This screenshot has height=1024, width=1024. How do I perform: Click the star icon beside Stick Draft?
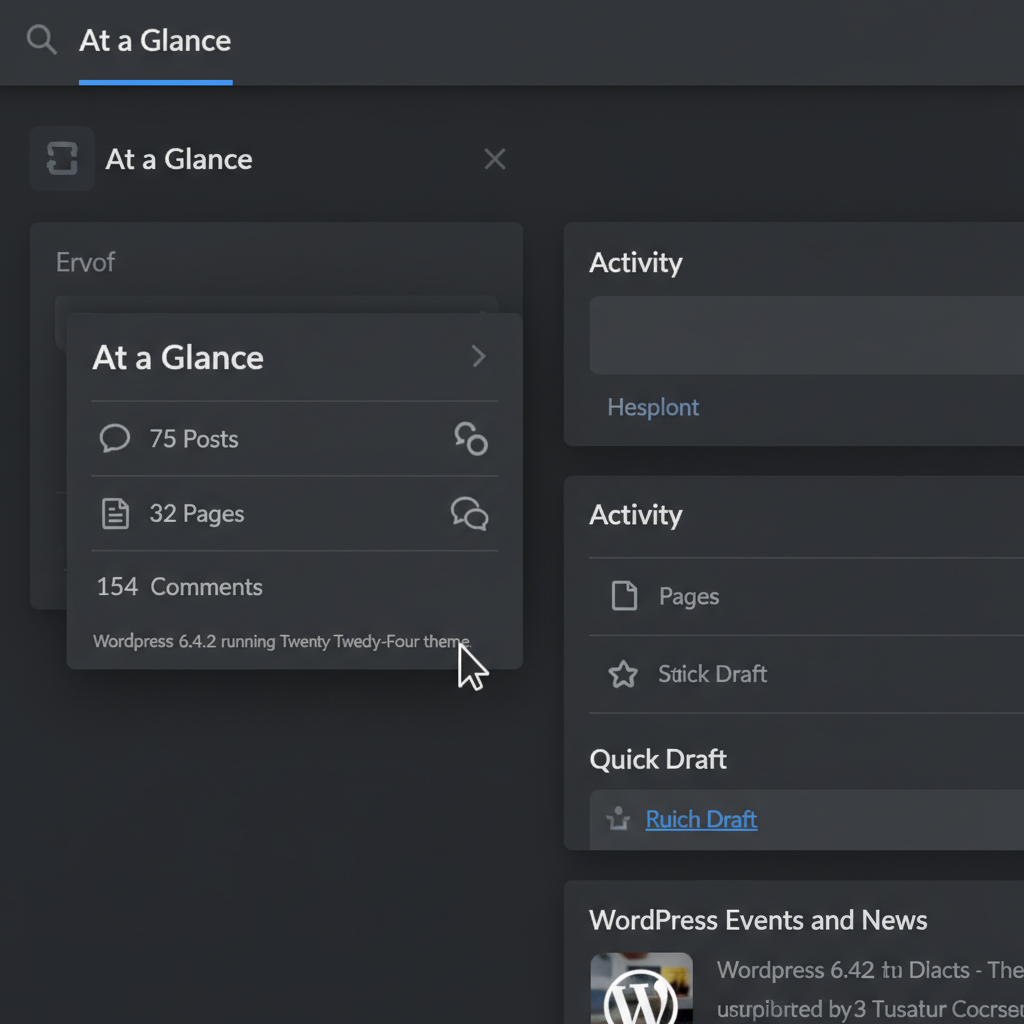click(623, 674)
